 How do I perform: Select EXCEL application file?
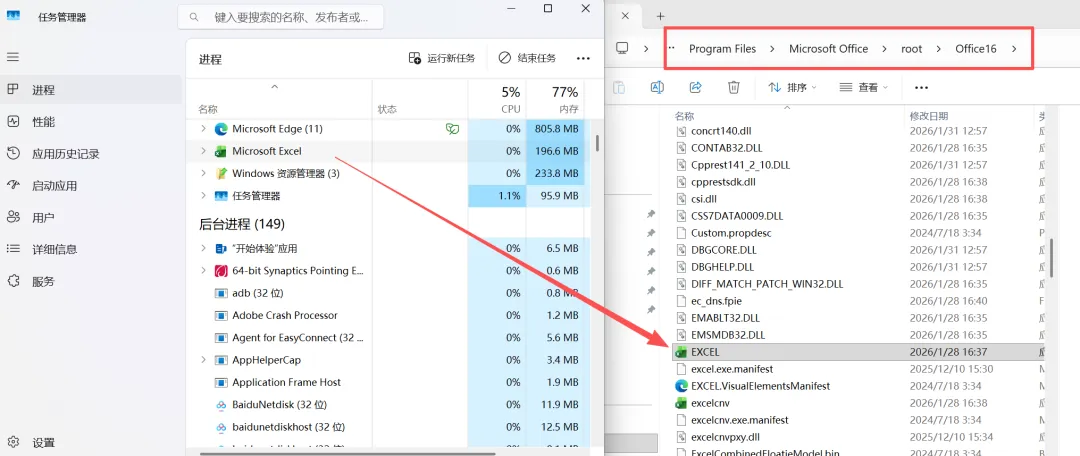857,352
